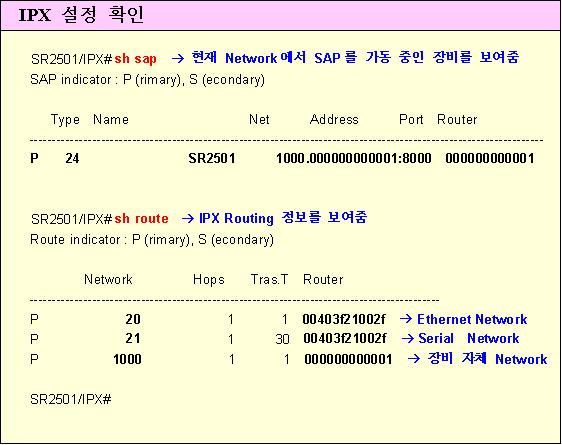Click the 'SR2501' name in SAP row
The width and height of the screenshot is (562, 445).
pyautogui.click(x=212, y=158)
